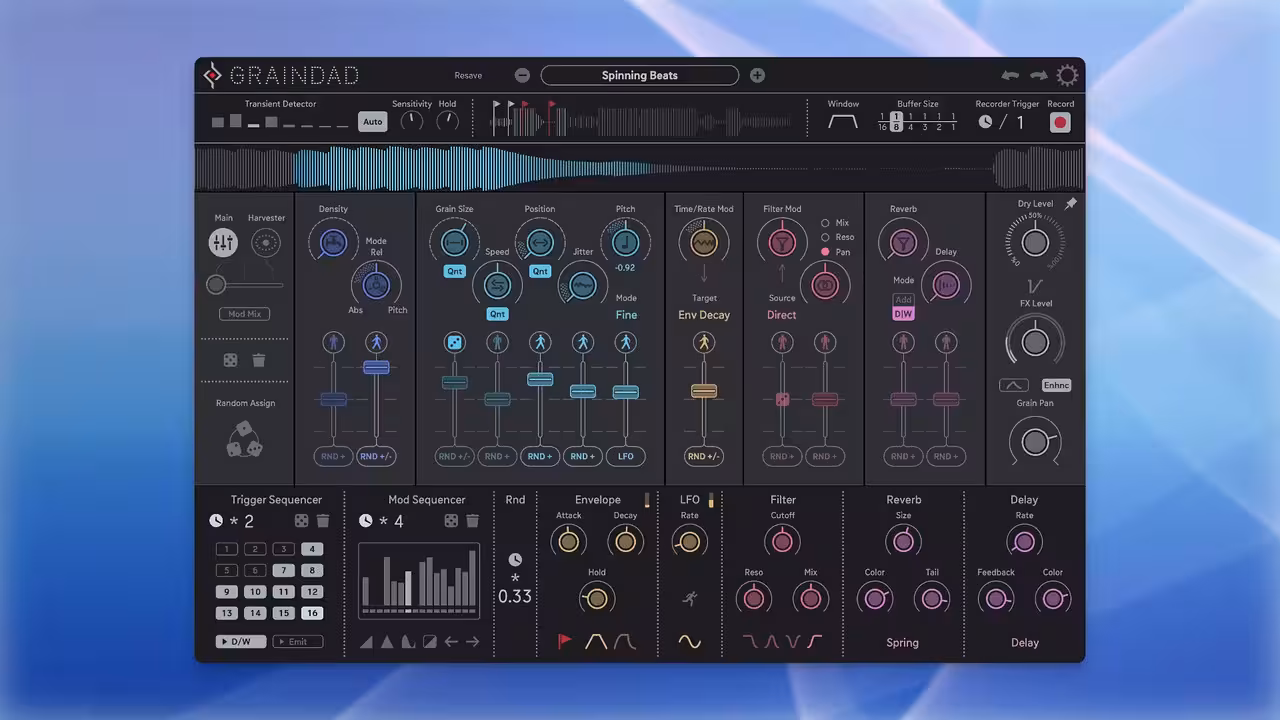
Task: Click the Resave button
Action: pos(468,75)
